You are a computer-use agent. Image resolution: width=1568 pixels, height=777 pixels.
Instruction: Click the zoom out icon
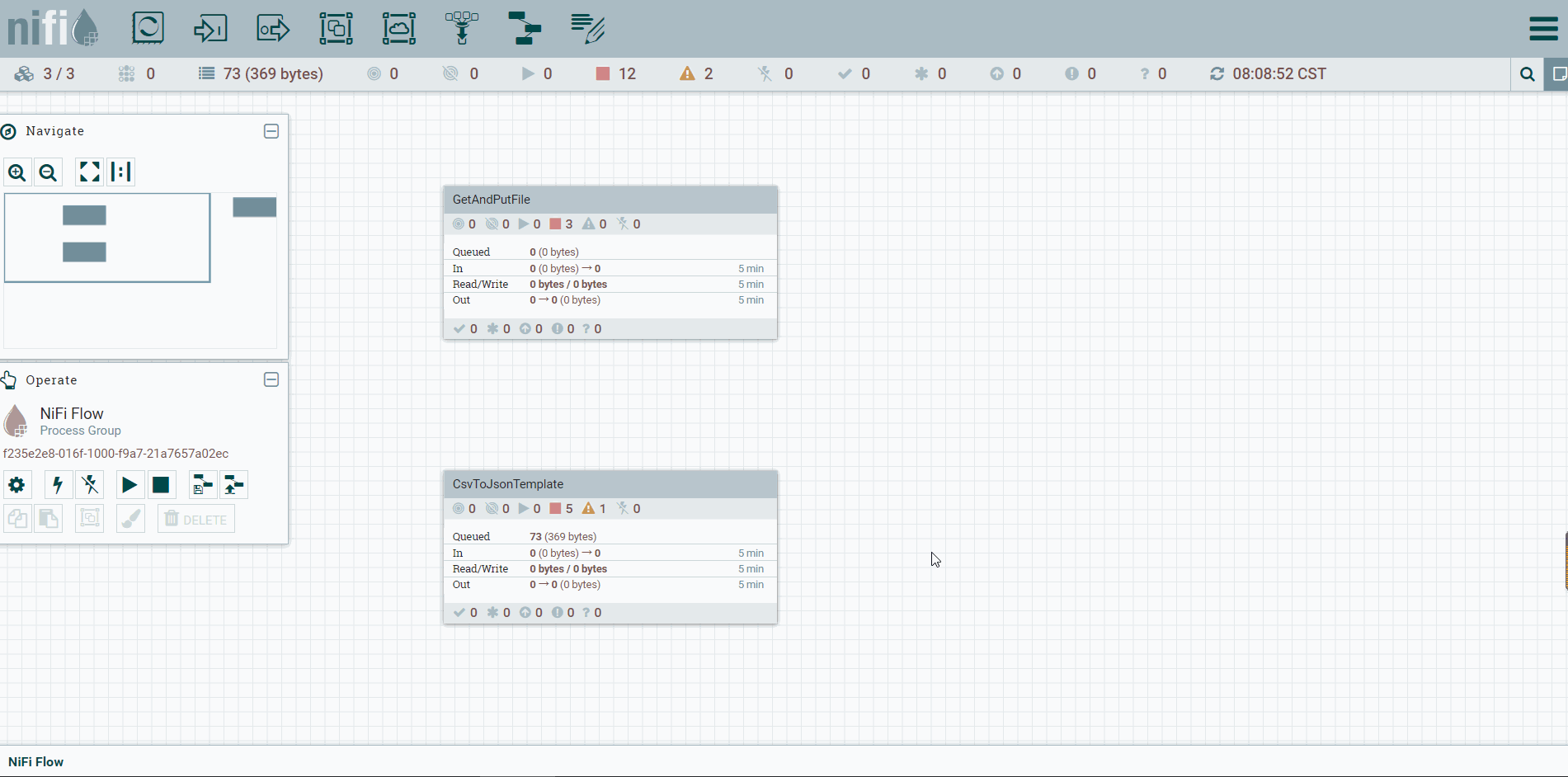click(48, 172)
